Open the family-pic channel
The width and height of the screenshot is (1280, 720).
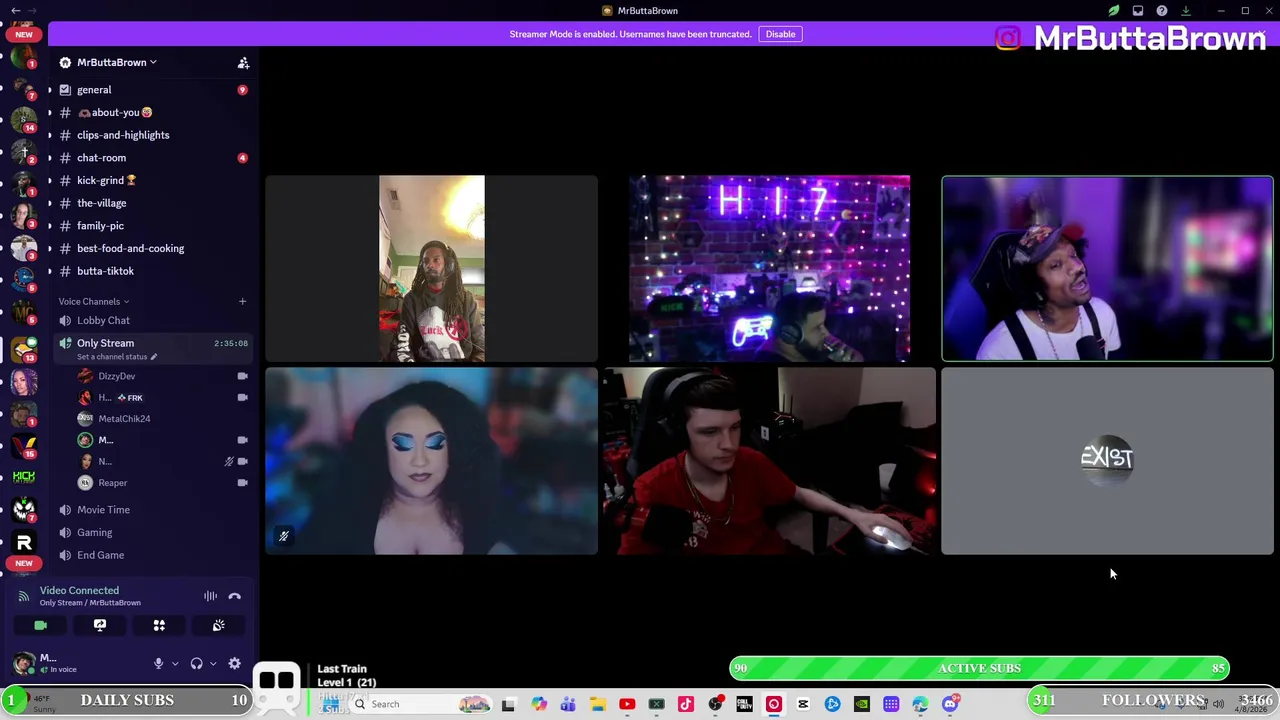pos(153,226)
